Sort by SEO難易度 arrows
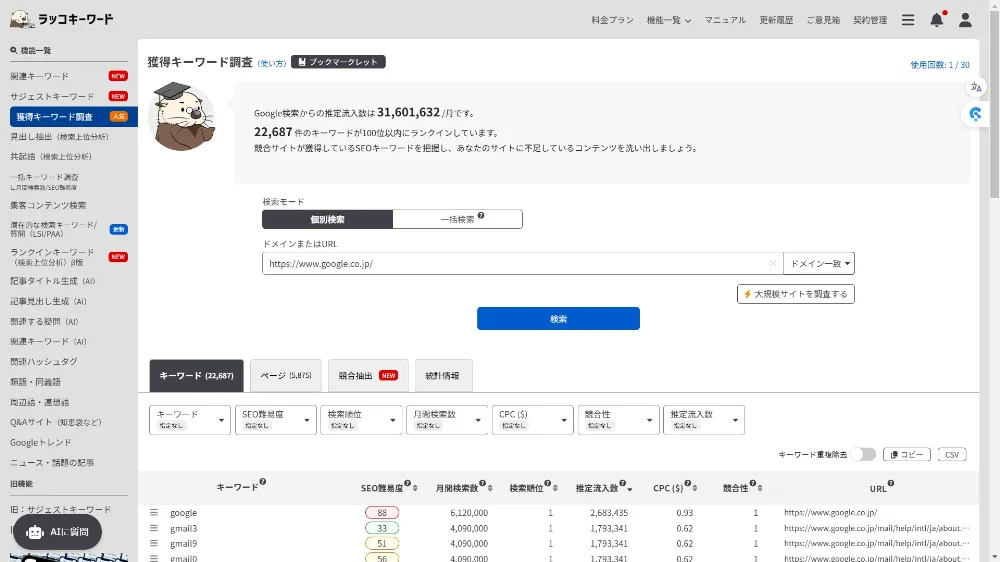1000x562 pixels. pos(415,489)
